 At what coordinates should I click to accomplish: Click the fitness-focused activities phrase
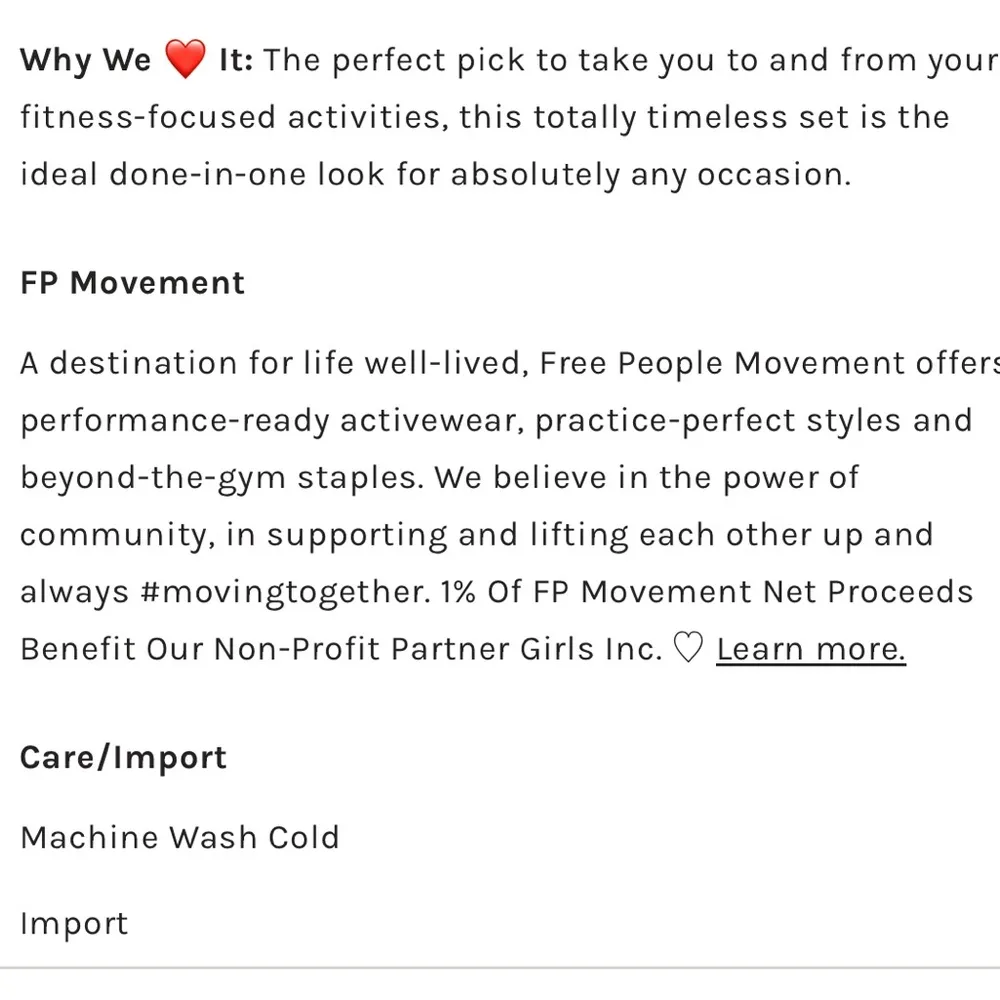point(233,118)
